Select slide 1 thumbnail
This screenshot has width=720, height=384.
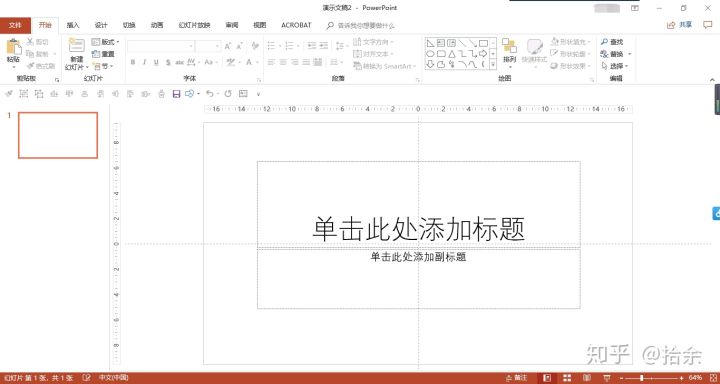coord(58,135)
